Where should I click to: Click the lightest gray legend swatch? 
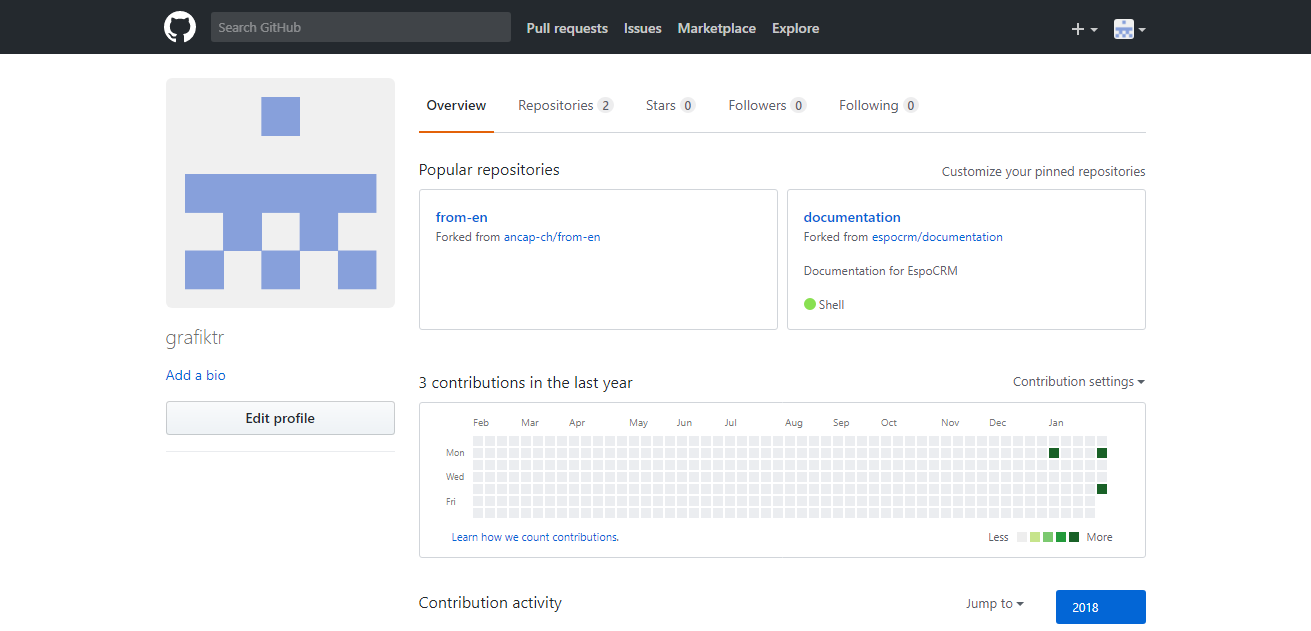point(1022,537)
